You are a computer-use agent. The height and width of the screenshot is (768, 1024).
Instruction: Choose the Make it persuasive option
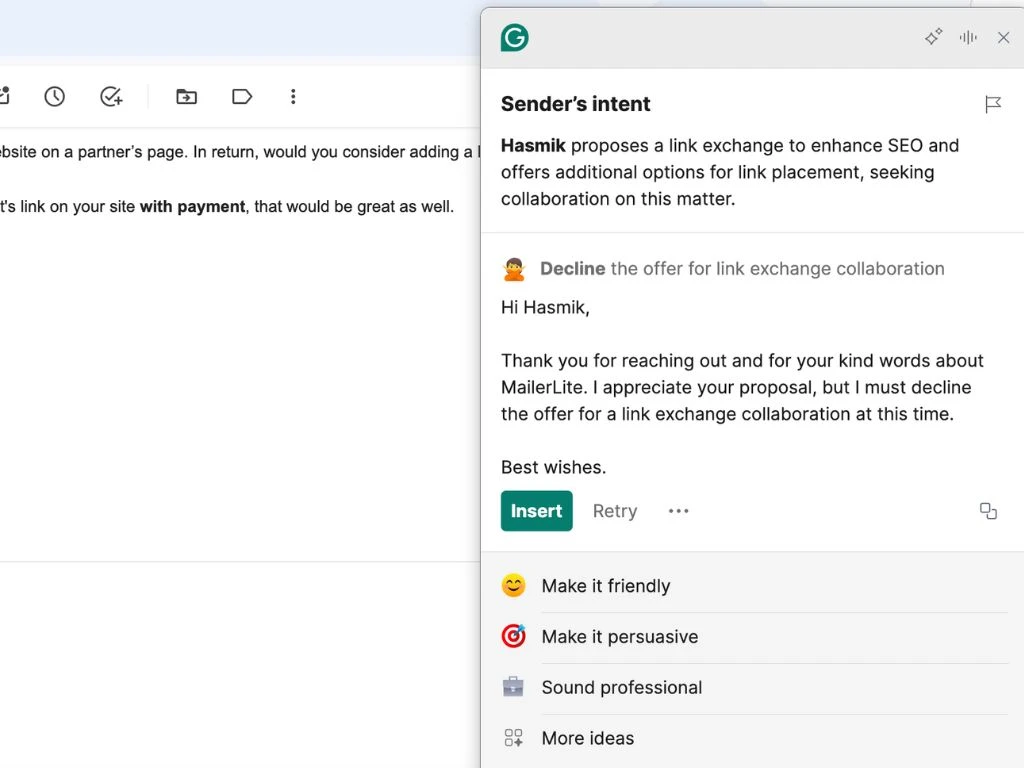coord(620,637)
